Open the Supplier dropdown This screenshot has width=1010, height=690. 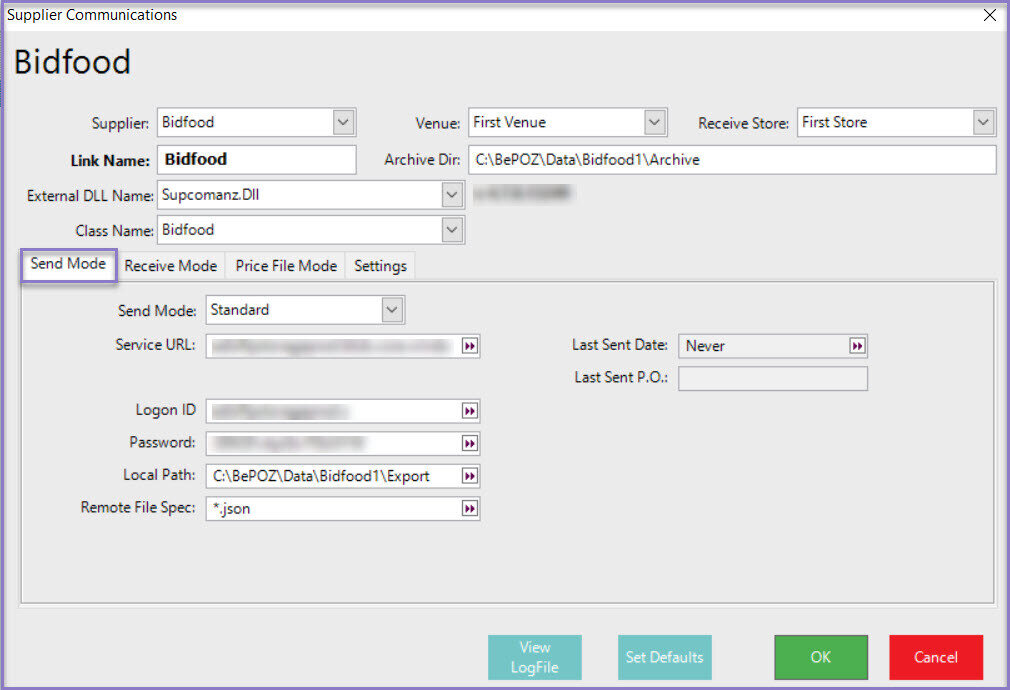click(343, 122)
